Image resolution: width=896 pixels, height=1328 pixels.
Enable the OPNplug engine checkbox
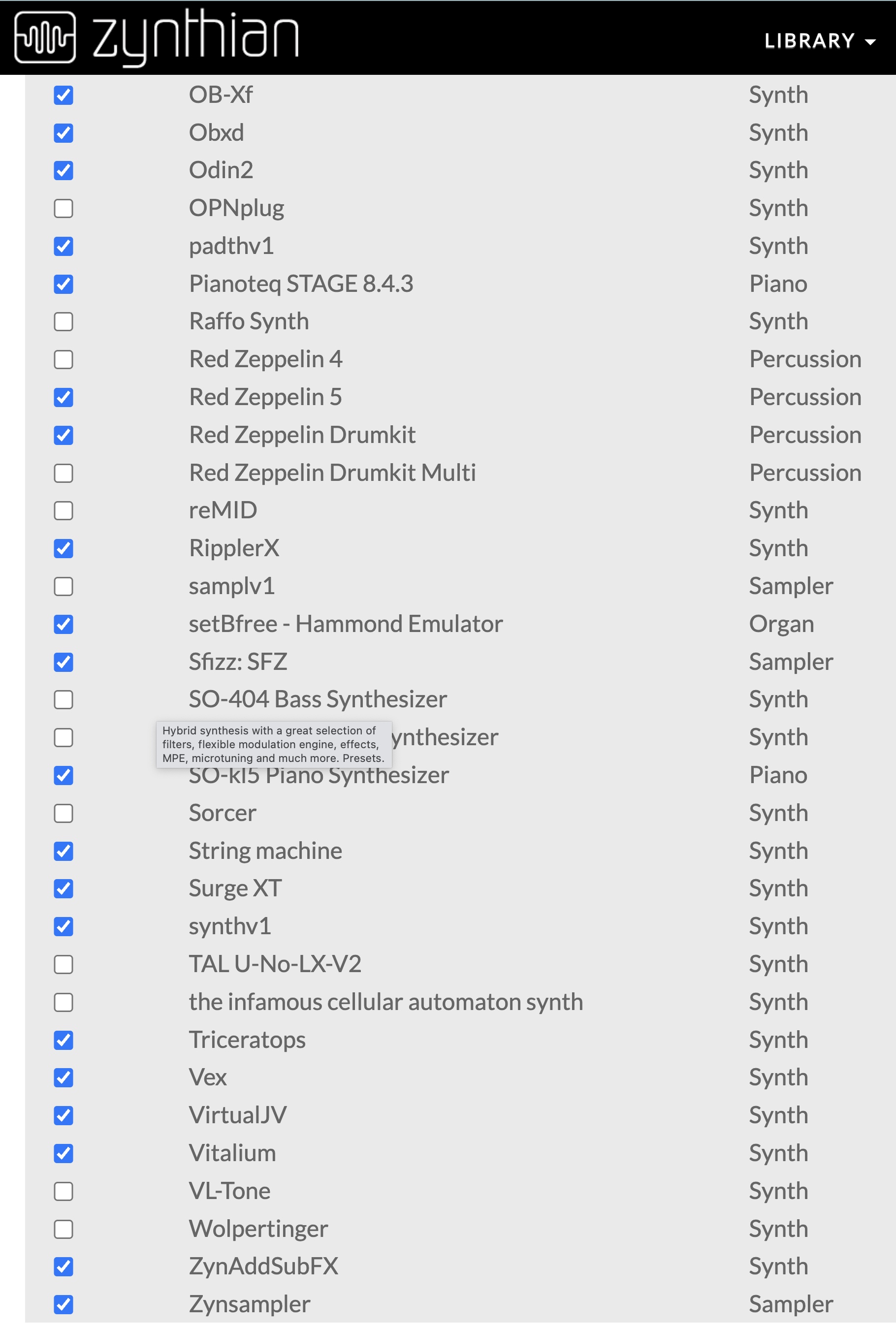(x=64, y=209)
